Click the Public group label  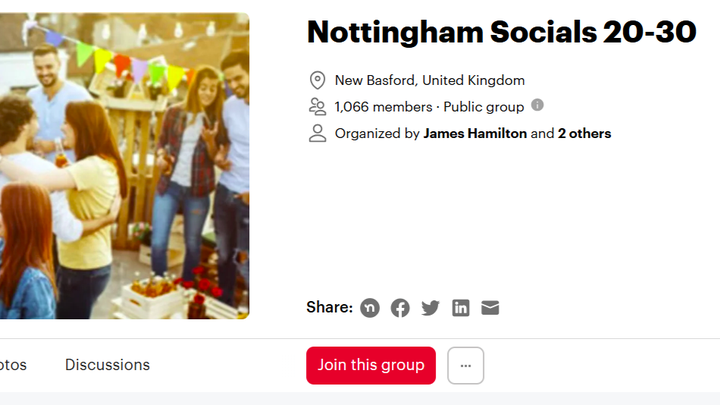click(x=484, y=107)
